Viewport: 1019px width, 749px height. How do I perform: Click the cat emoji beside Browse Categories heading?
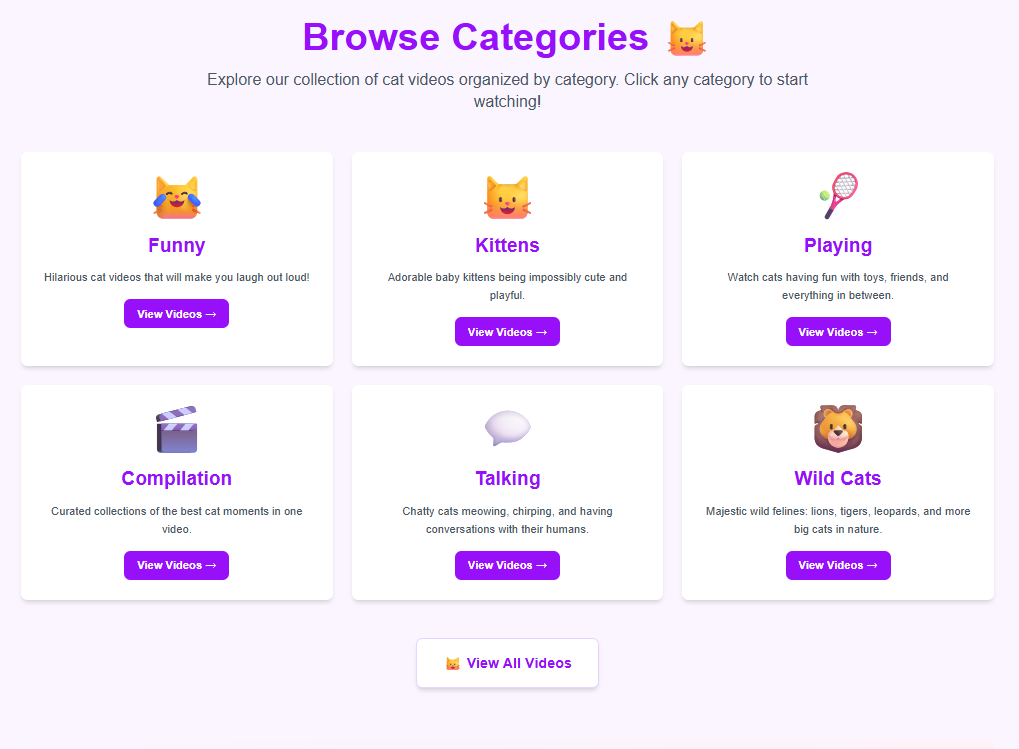point(687,39)
